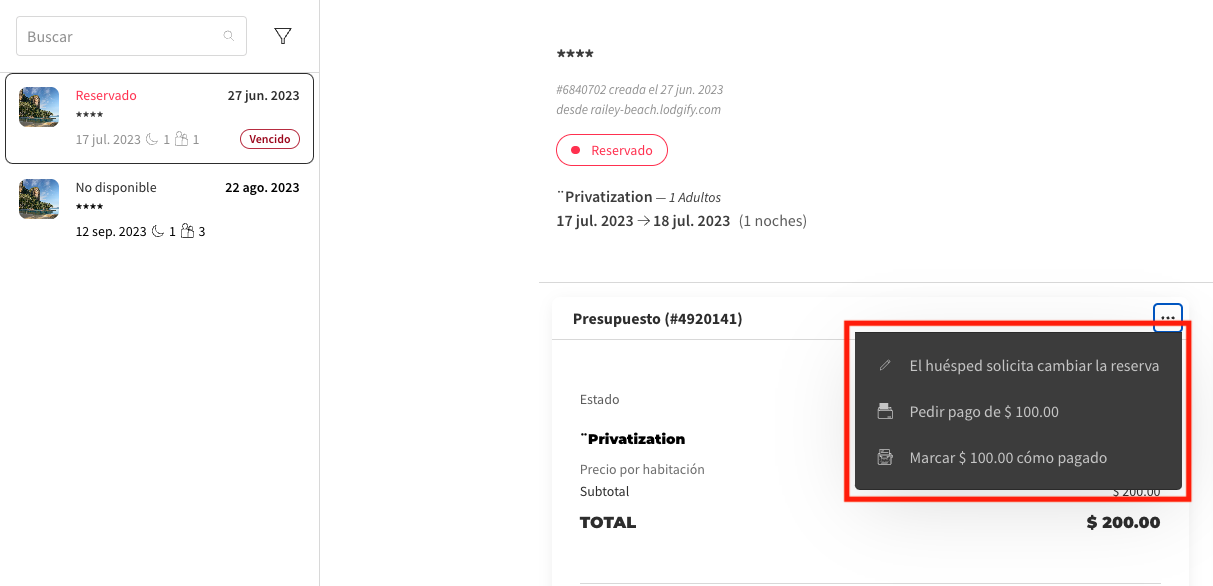
Task: Click the Reservado status pill in booking details
Action: tap(611, 150)
